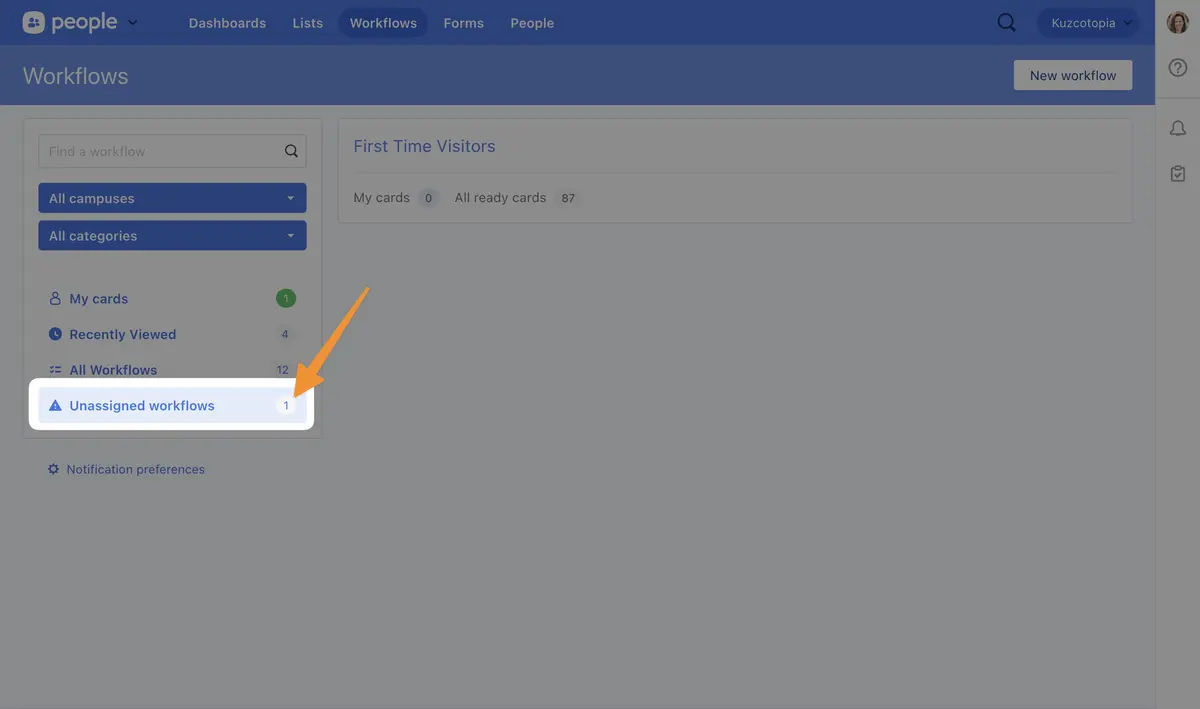1200x709 pixels.
Task: Click the New workflow button
Action: (x=1073, y=75)
